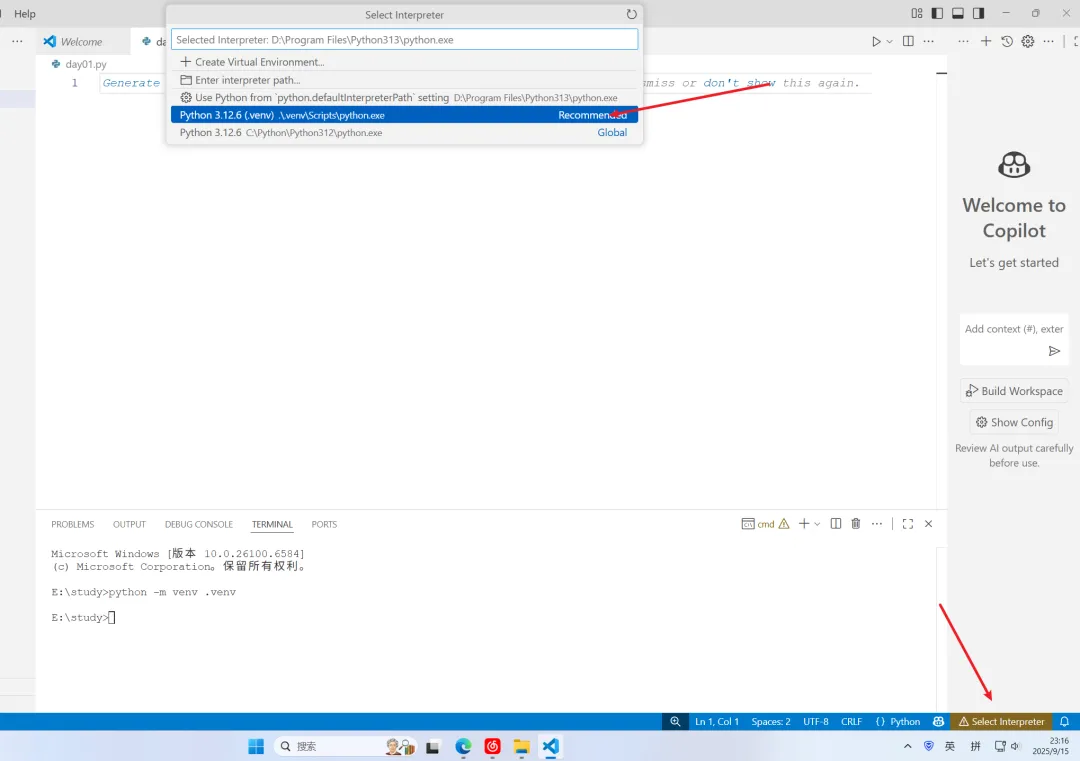Start a new Copilot chat with the plus icon
This screenshot has height=761, width=1080.
tap(986, 41)
